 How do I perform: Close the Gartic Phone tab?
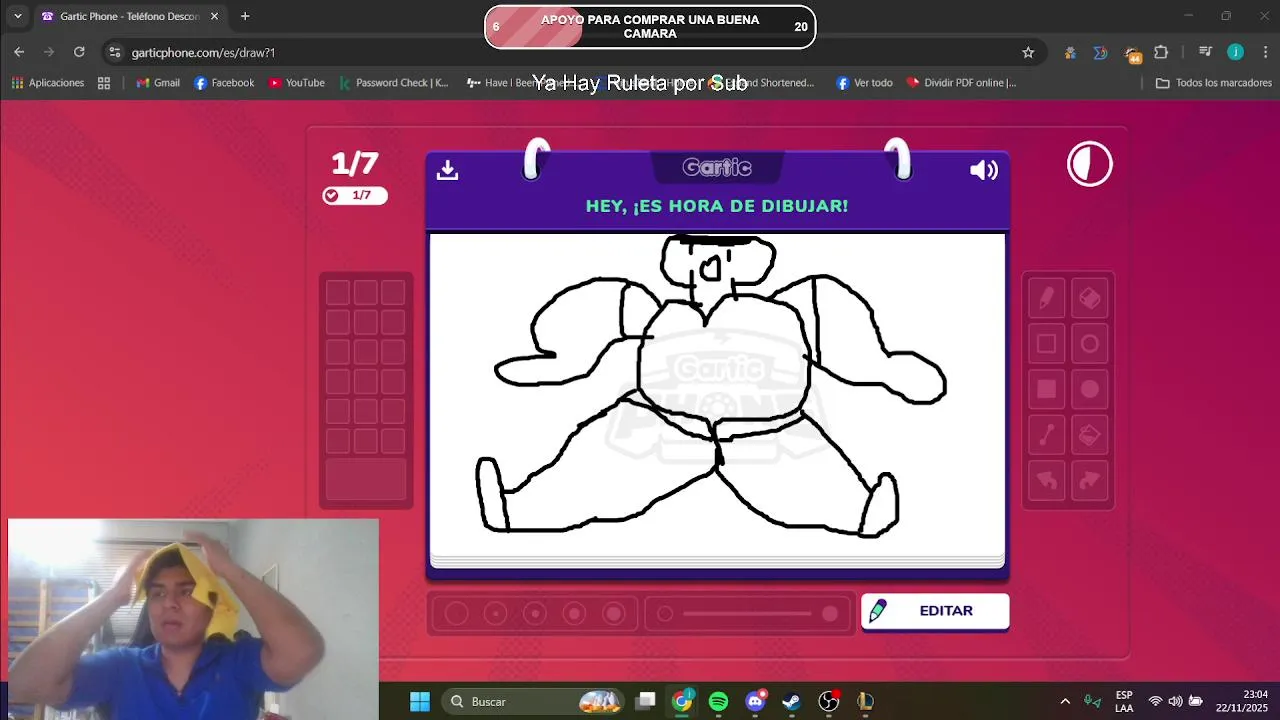pyautogui.click(x=214, y=16)
